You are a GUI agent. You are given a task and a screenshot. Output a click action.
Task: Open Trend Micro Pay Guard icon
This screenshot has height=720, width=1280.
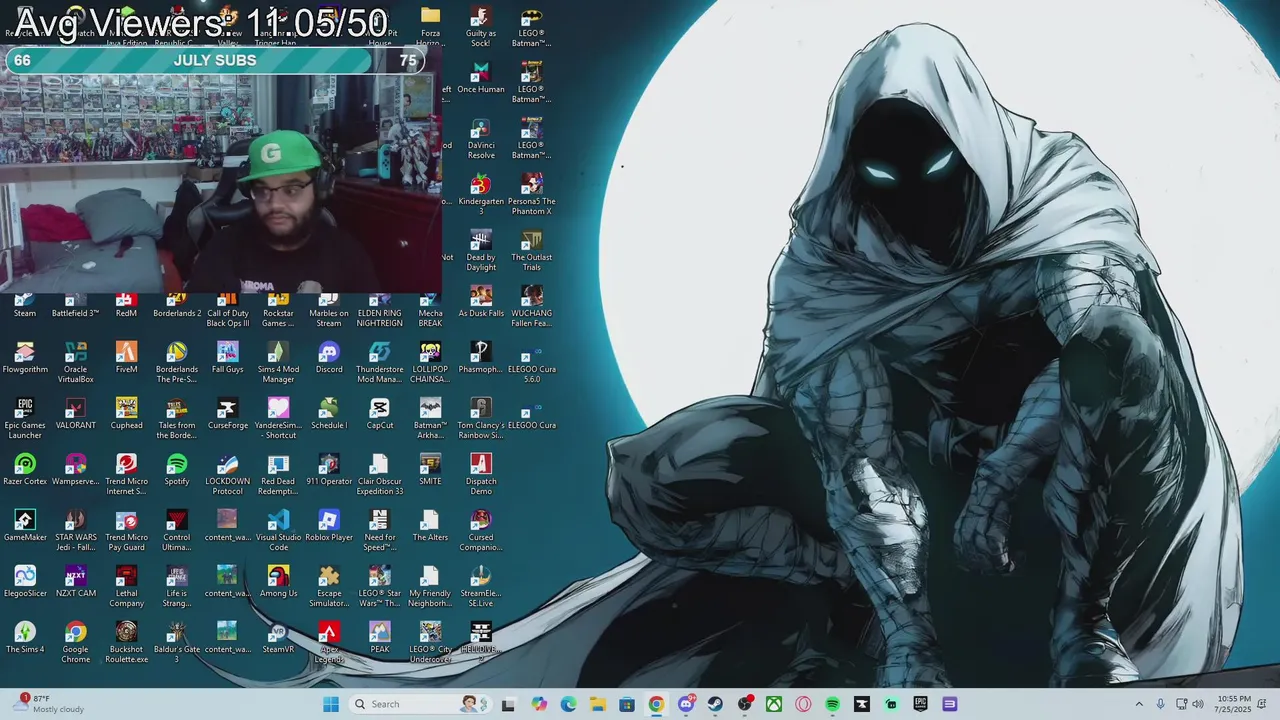(126, 531)
